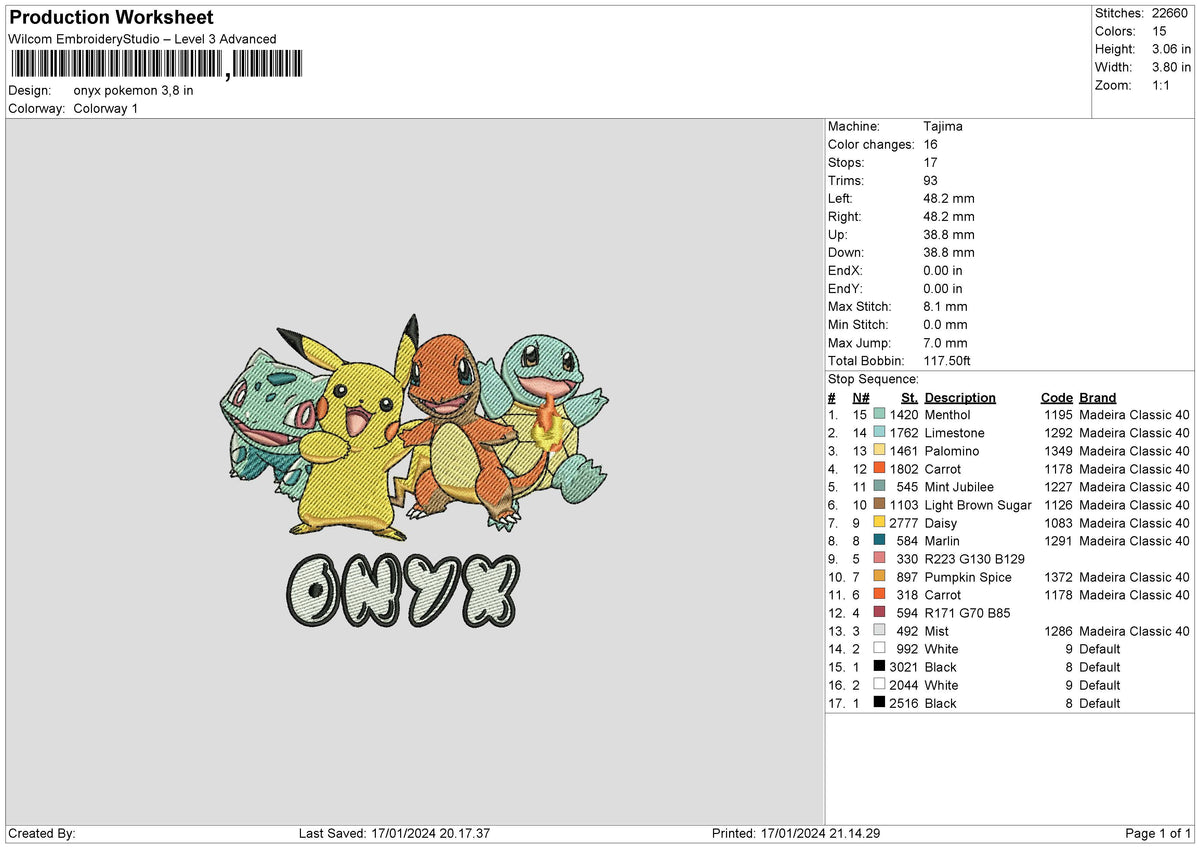Click the Left value 48.2 mm

[x=949, y=199]
